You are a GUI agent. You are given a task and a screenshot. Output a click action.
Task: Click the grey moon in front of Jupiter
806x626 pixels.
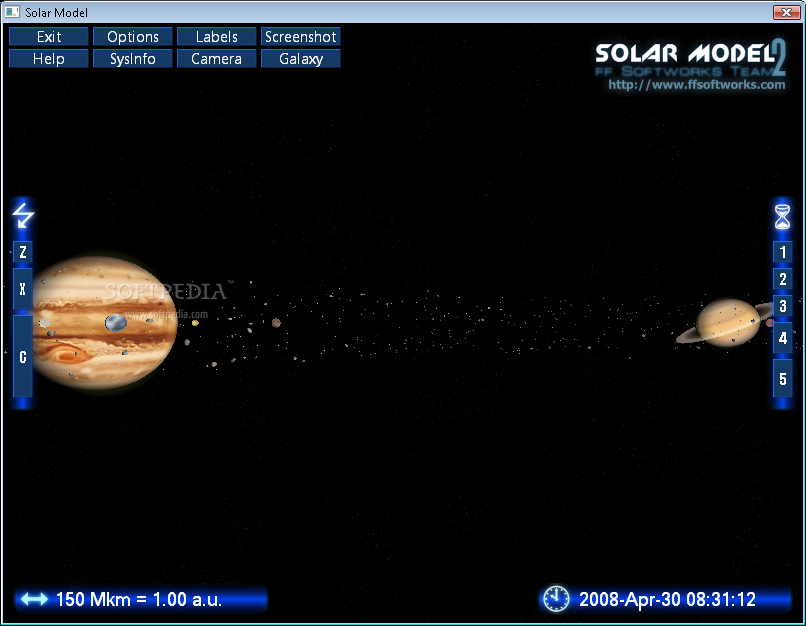tap(116, 322)
